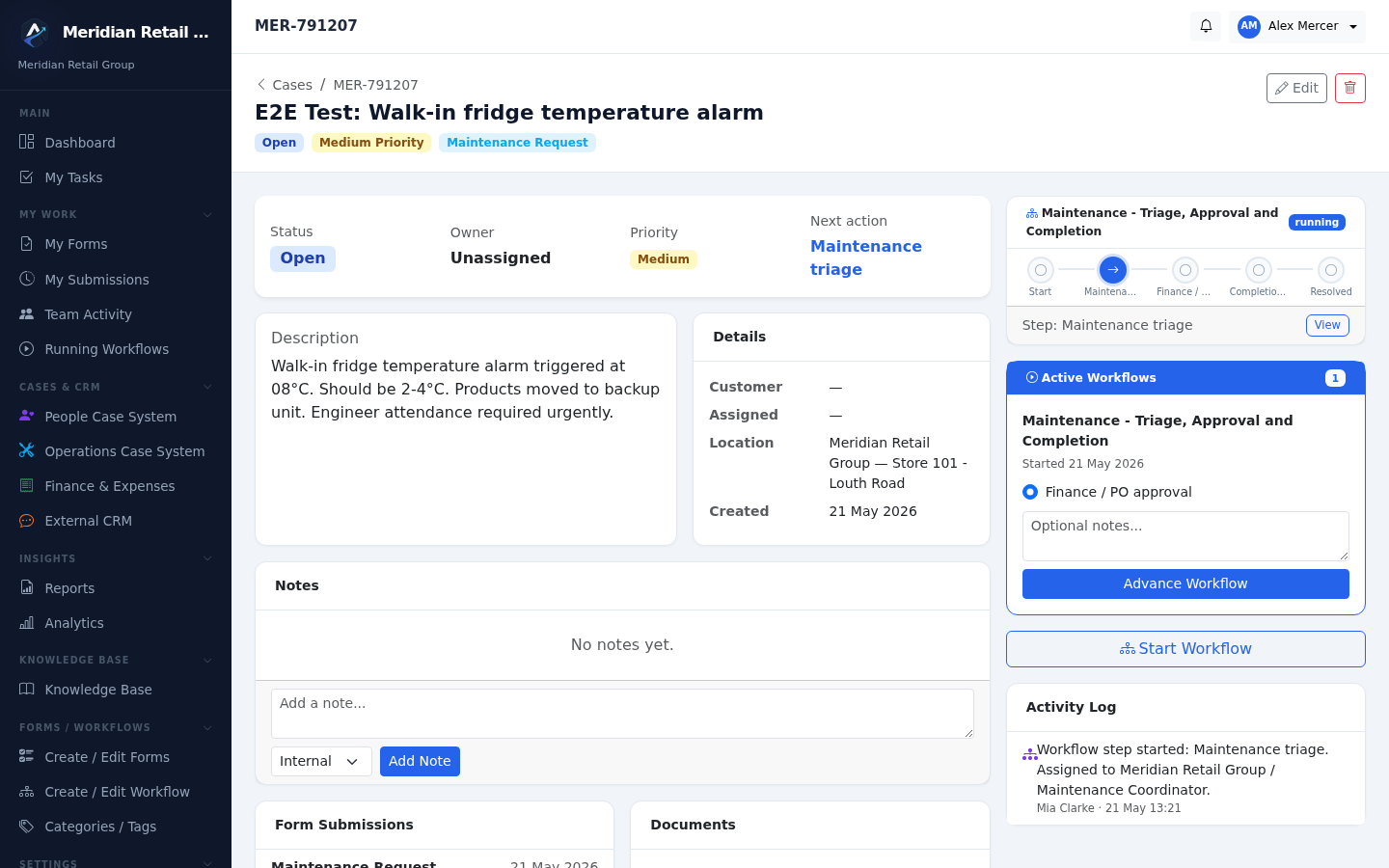This screenshot has width=1389, height=868.
Task: Open the Alex Mercer user menu
Action: 1297,26
